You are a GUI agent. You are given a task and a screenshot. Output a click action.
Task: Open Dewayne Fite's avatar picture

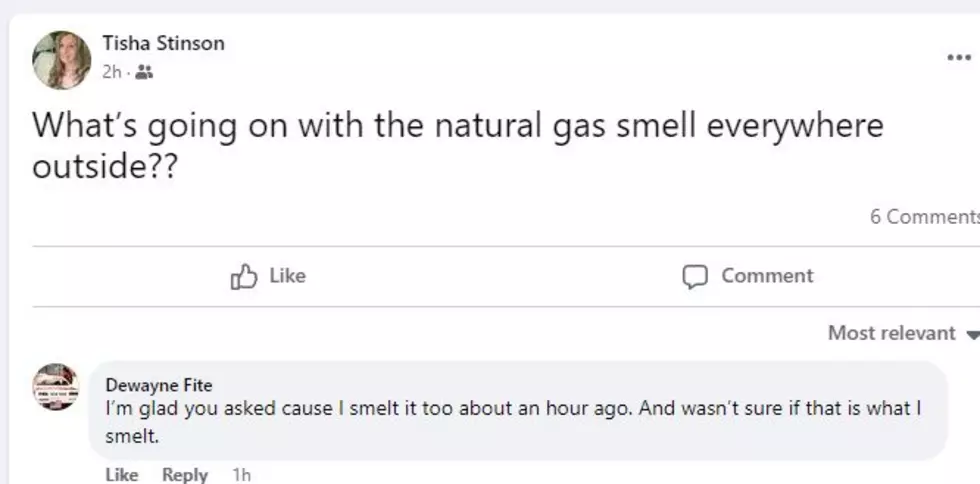click(x=56, y=386)
